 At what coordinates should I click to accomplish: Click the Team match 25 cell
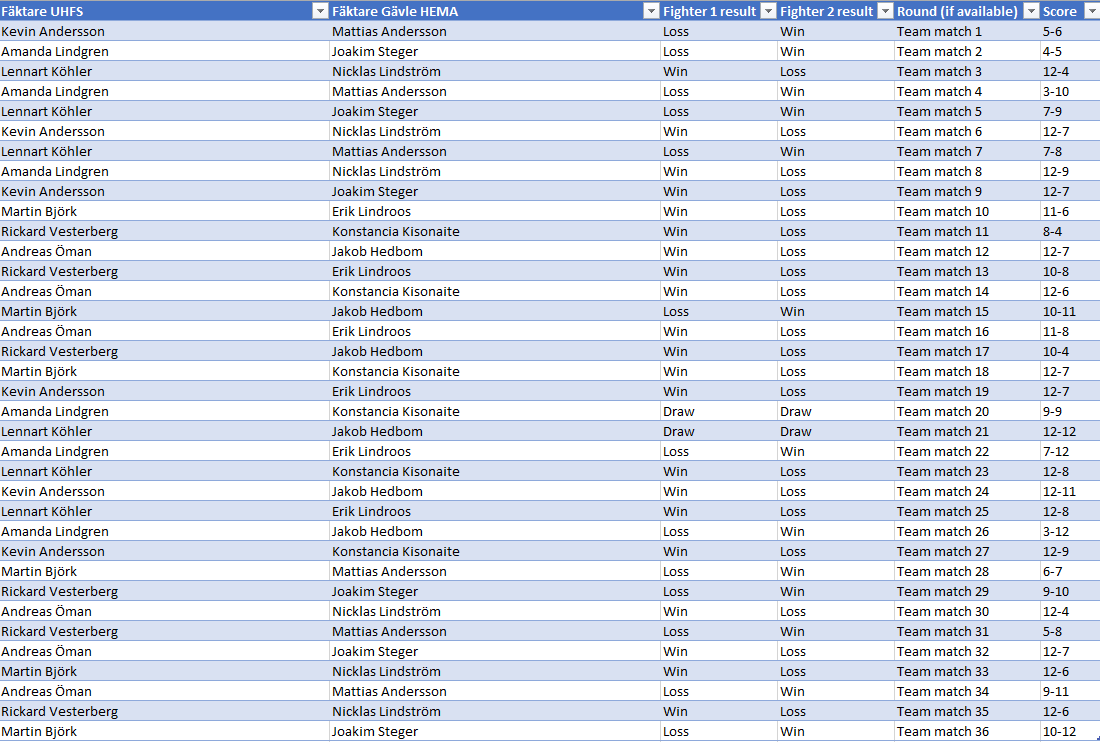coord(967,511)
